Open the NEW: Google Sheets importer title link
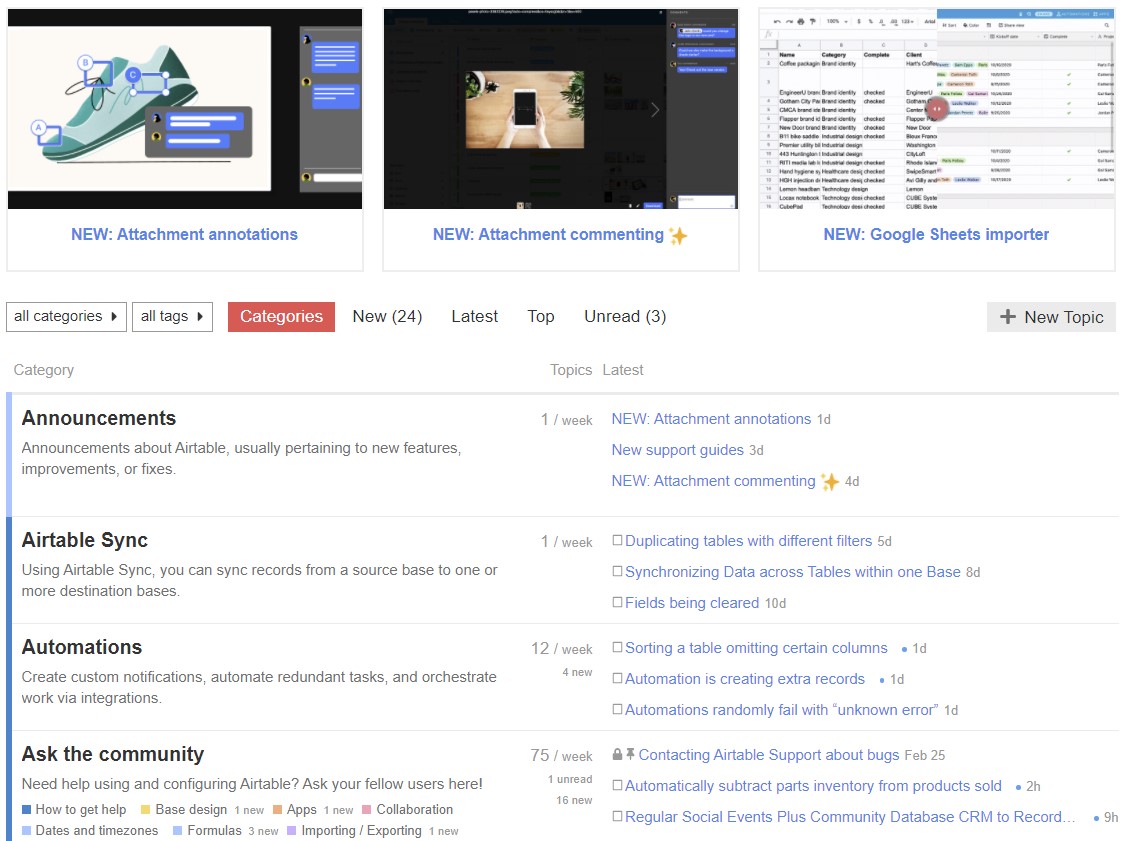 [936, 234]
